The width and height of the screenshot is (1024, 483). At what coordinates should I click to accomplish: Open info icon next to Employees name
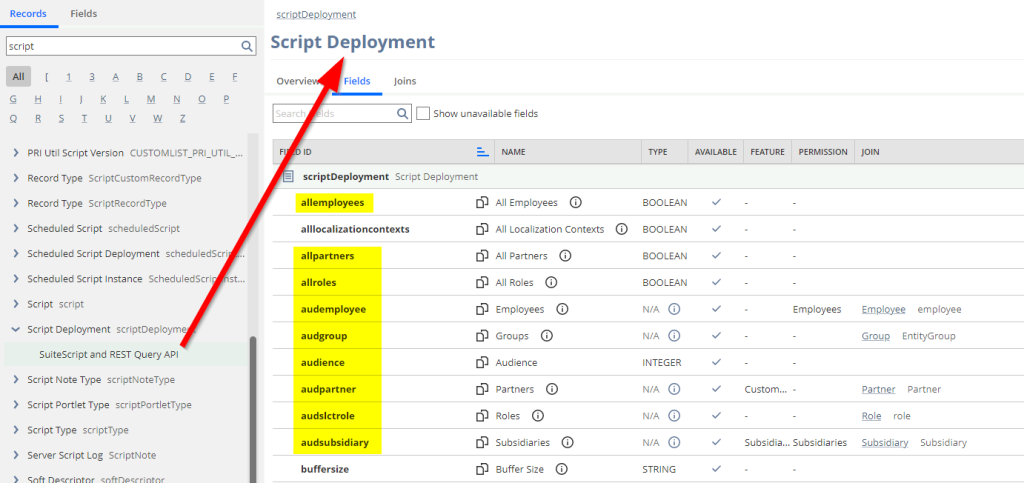click(x=562, y=309)
